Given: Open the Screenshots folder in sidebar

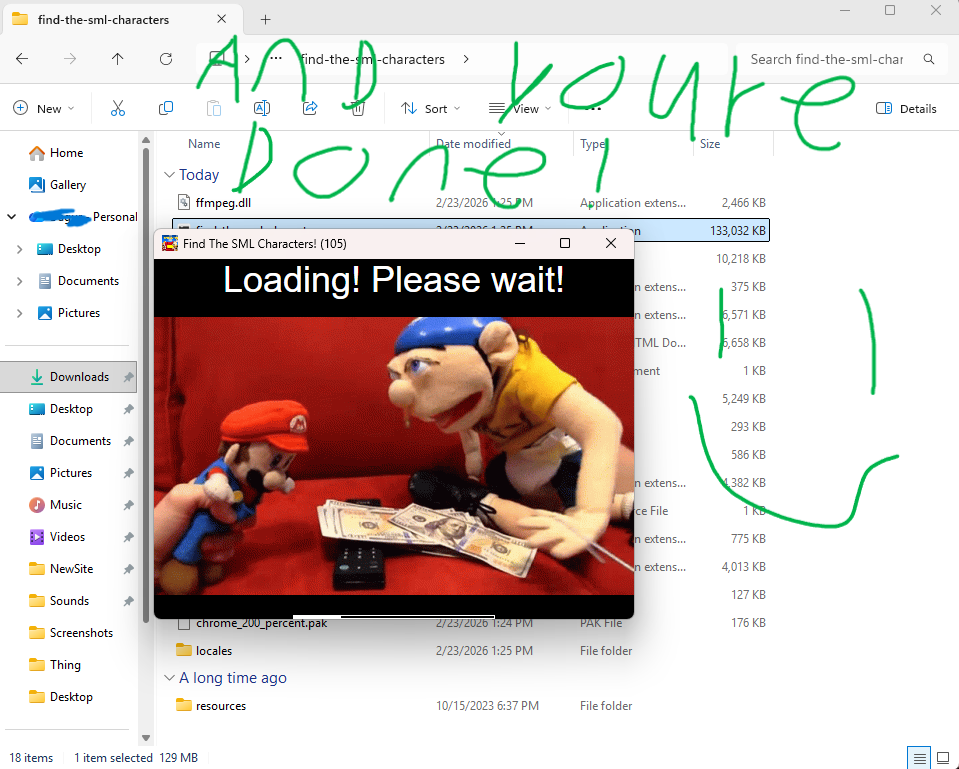Looking at the screenshot, I should click(81, 633).
